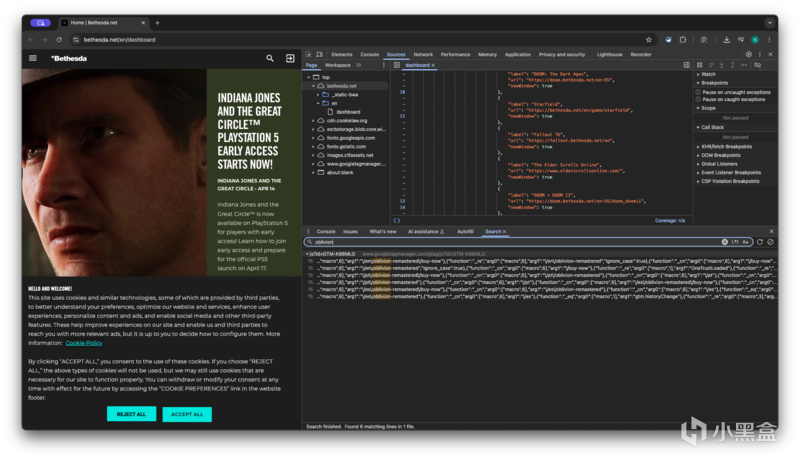The width and height of the screenshot is (800, 459).
Task: Click the Bethesda site search magnifier
Action: click(270, 58)
